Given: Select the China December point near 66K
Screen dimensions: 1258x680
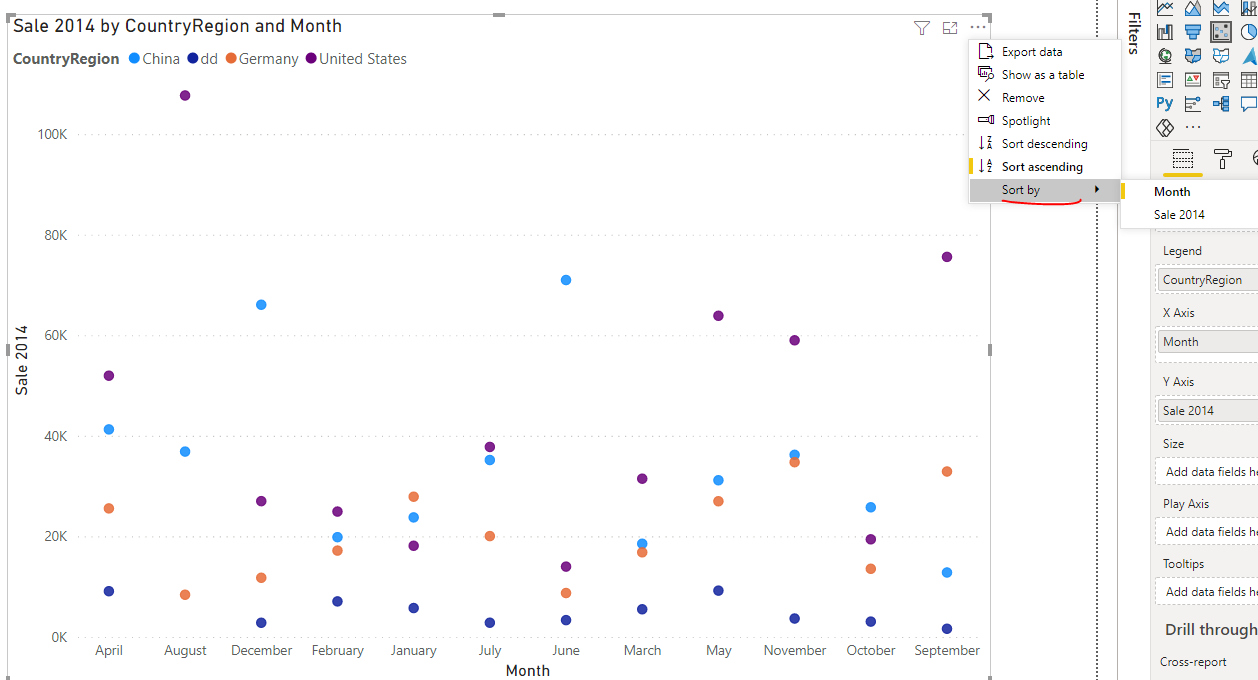Looking at the screenshot, I should (x=261, y=305).
